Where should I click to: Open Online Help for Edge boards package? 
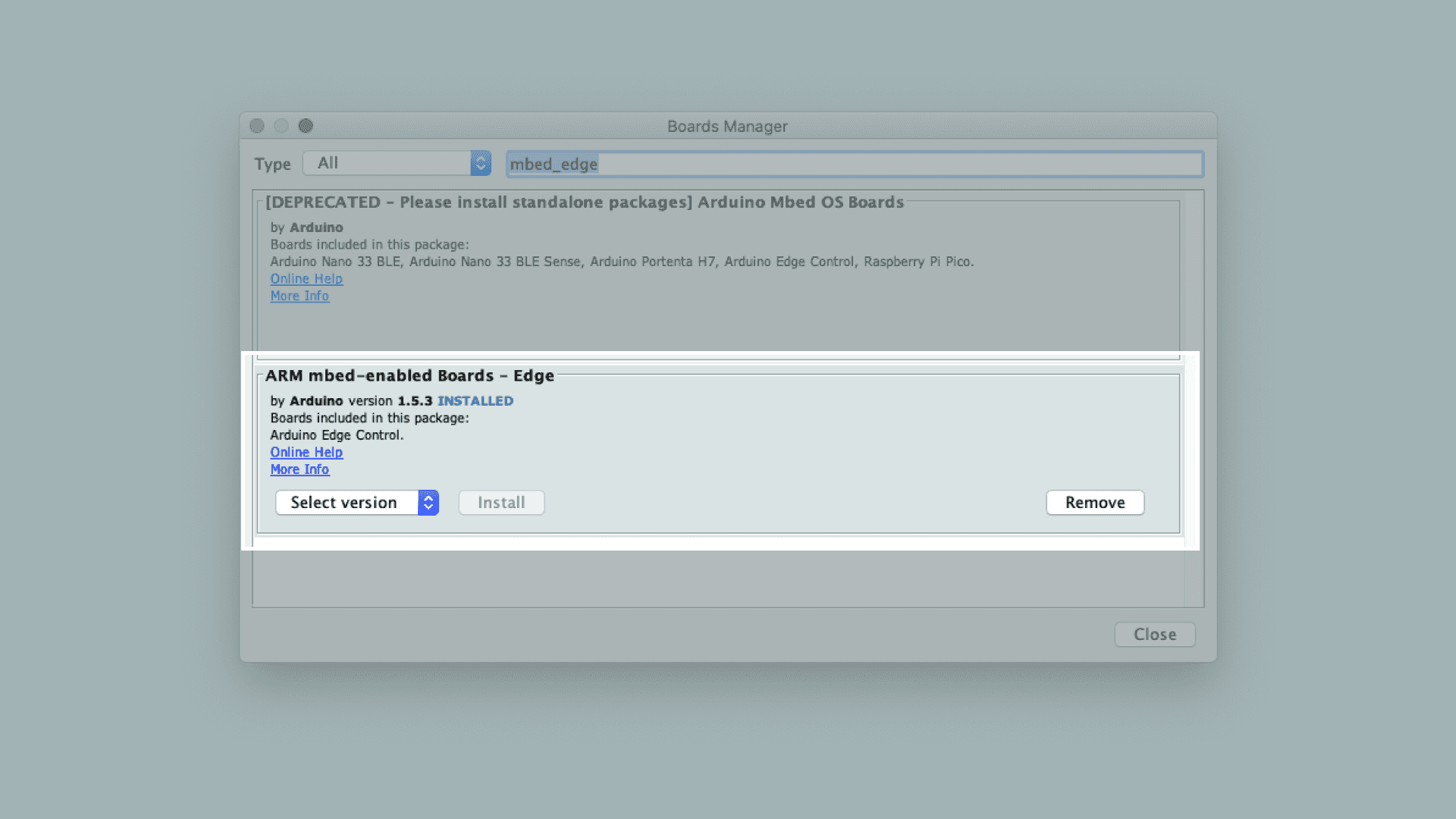pos(306,453)
